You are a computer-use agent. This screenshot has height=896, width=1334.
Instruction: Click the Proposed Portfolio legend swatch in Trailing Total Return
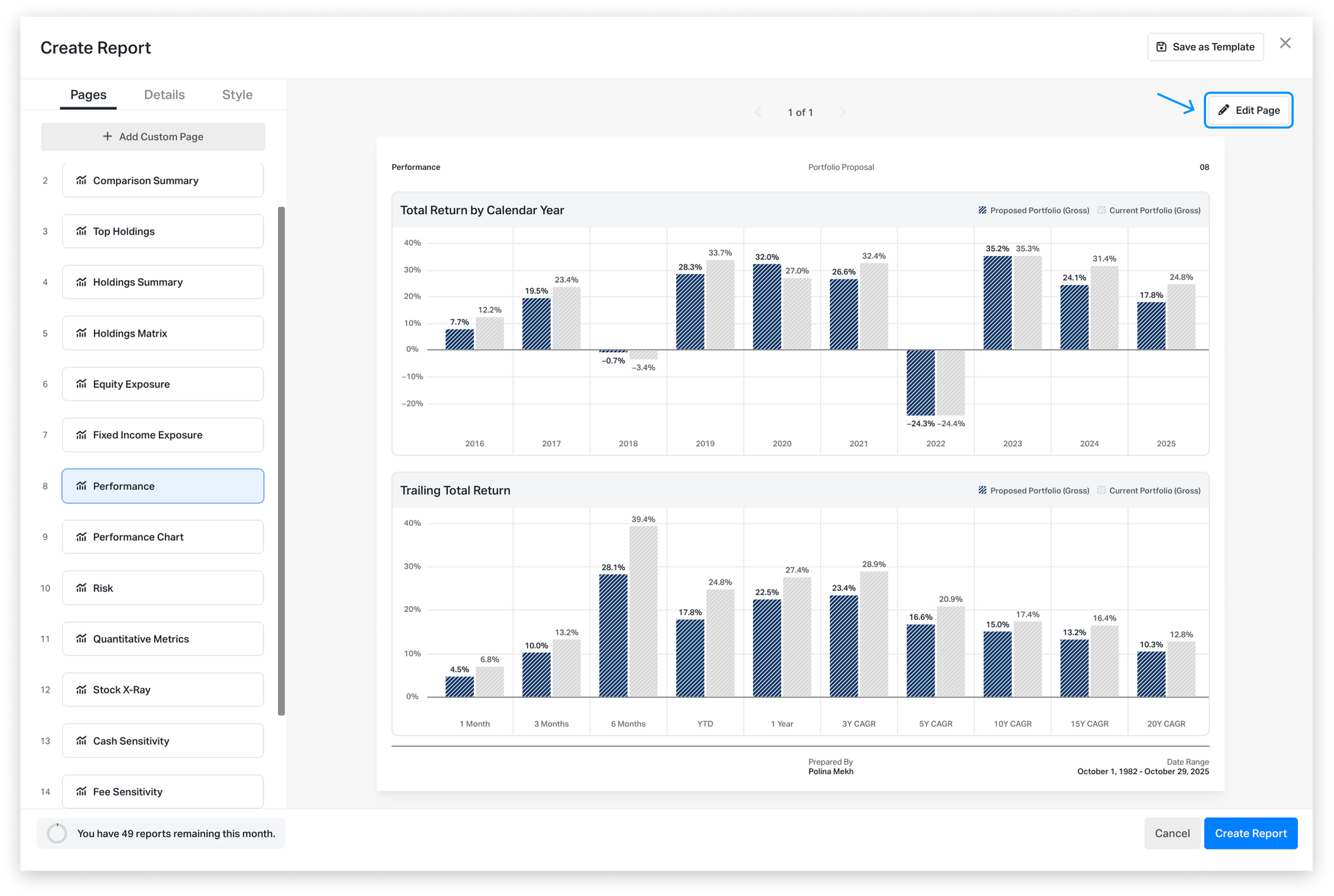[982, 490]
